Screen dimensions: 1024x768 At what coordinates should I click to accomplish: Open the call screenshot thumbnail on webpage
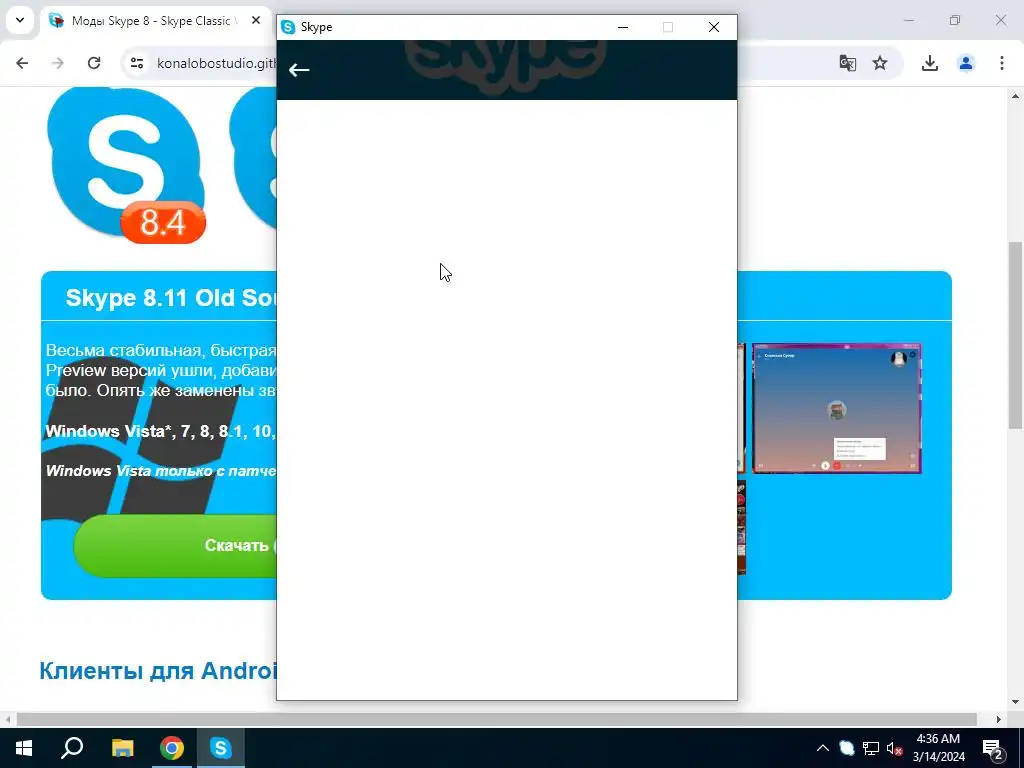(837, 408)
